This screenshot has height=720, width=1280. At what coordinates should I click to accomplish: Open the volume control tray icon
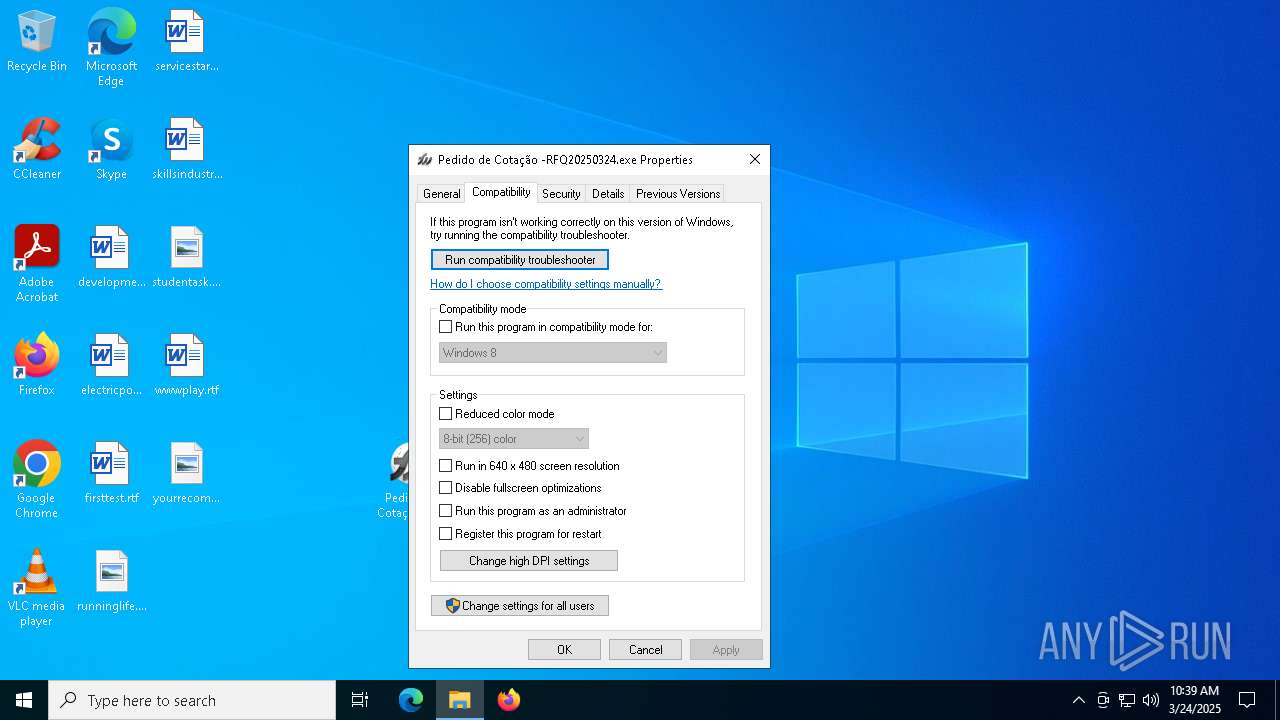click(1151, 700)
